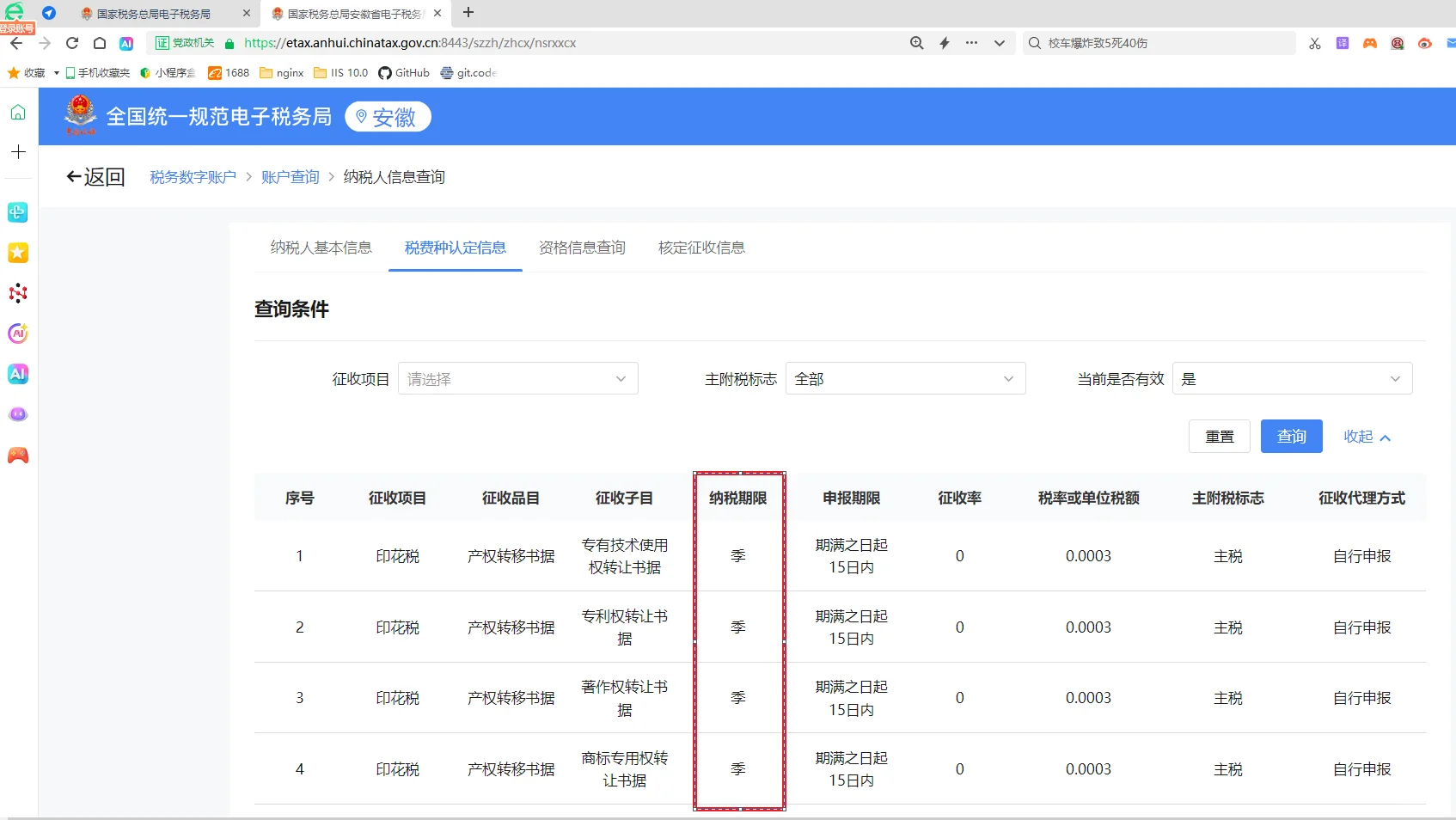Click 商标专用权转让书据 cell

point(625,769)
